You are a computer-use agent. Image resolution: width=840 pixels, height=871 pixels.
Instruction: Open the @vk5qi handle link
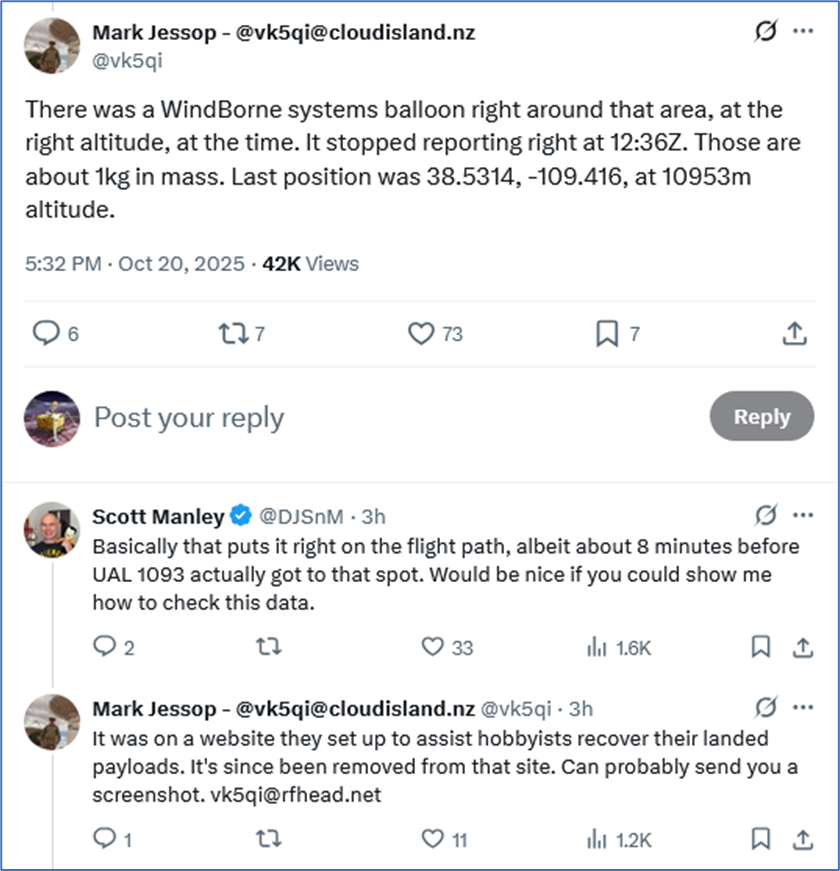pos(127,60)
